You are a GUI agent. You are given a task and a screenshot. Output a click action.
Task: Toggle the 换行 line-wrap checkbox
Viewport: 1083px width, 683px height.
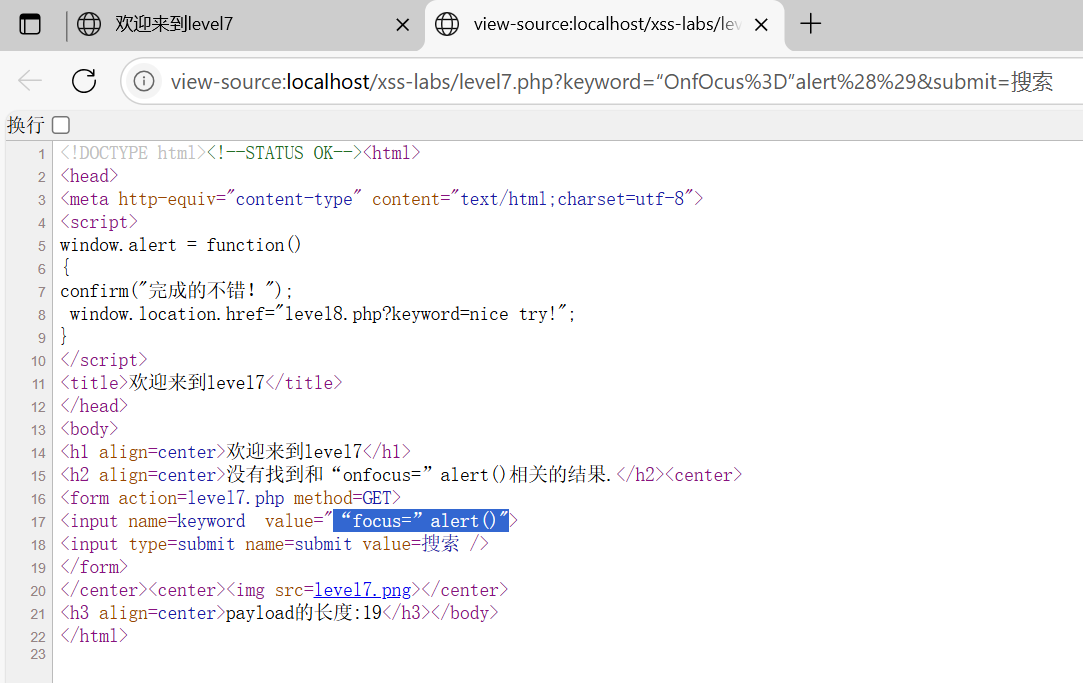coord(61,125)
